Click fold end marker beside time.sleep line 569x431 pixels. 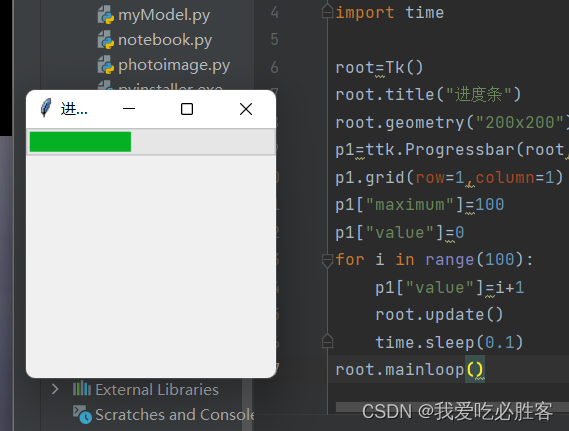point(327,341)
